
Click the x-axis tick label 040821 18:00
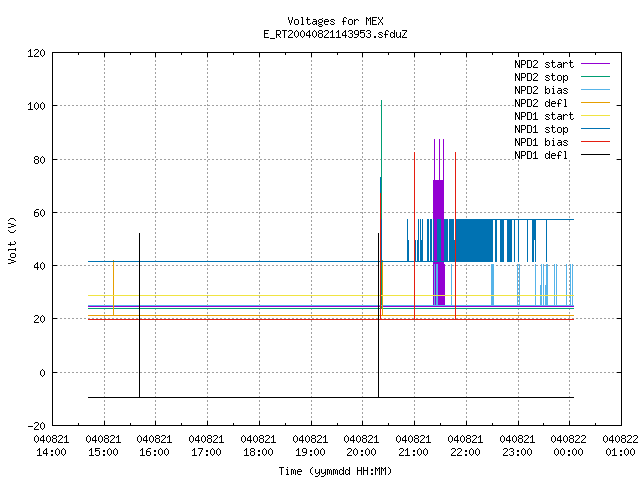[x=258, y=446]
